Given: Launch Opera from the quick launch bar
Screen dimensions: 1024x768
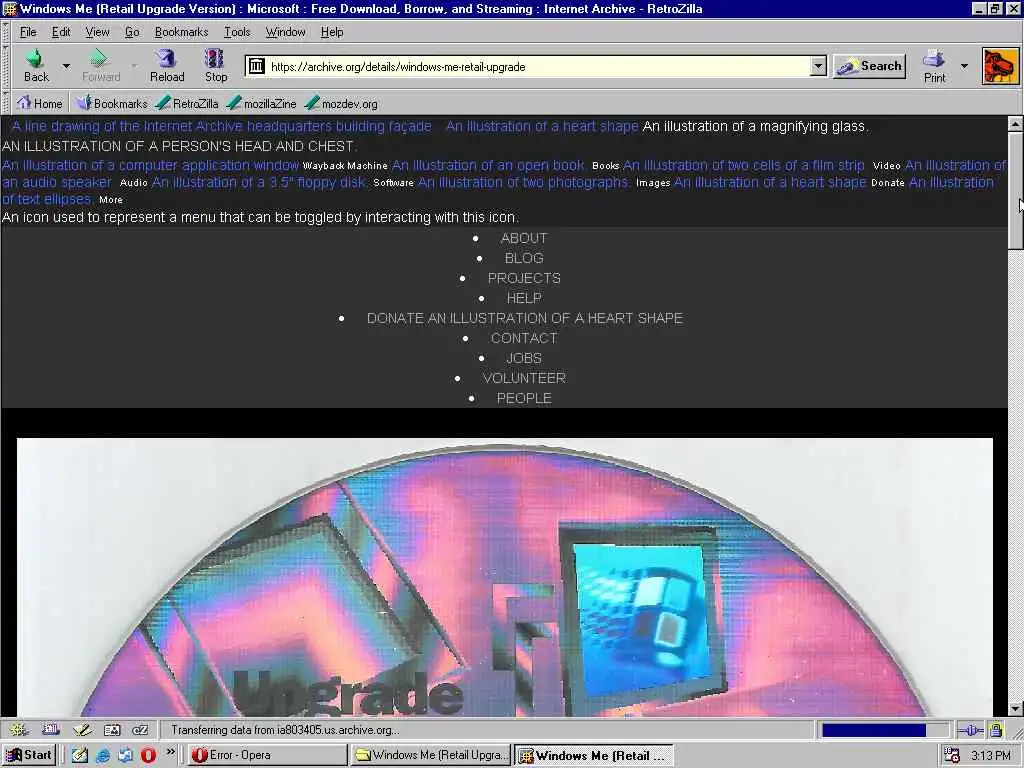Looking at the screenshot, I should click(148, 756).
